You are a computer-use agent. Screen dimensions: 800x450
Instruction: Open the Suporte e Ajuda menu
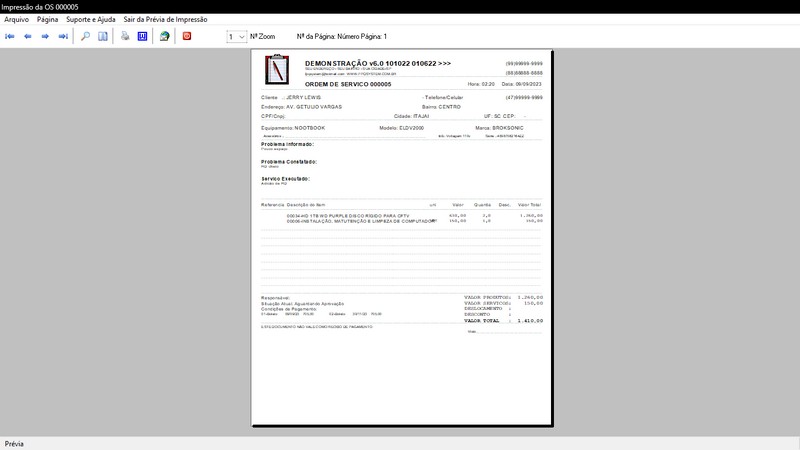[91, 19]
